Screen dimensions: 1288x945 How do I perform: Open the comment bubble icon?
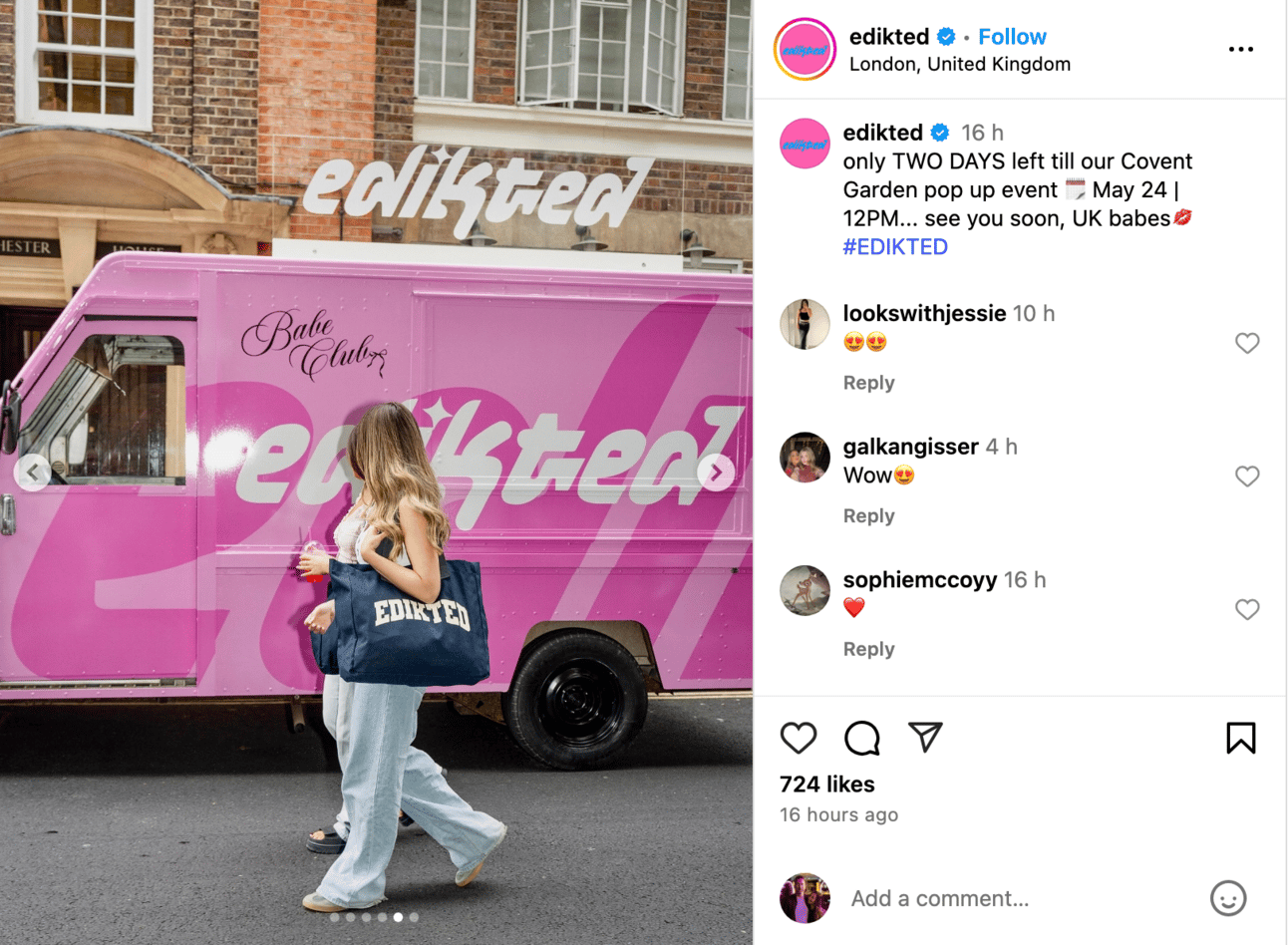coord(862,738)
